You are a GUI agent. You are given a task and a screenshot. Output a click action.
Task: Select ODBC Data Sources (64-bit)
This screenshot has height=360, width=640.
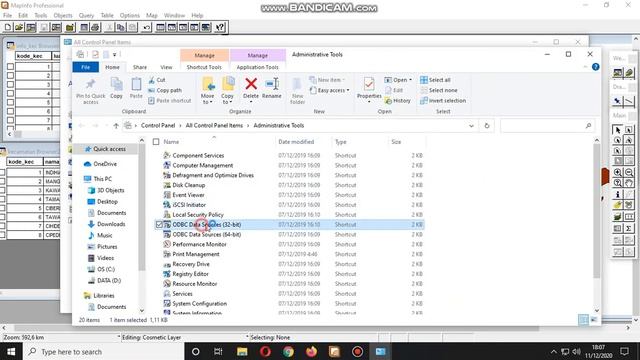[x=207, y=234]
